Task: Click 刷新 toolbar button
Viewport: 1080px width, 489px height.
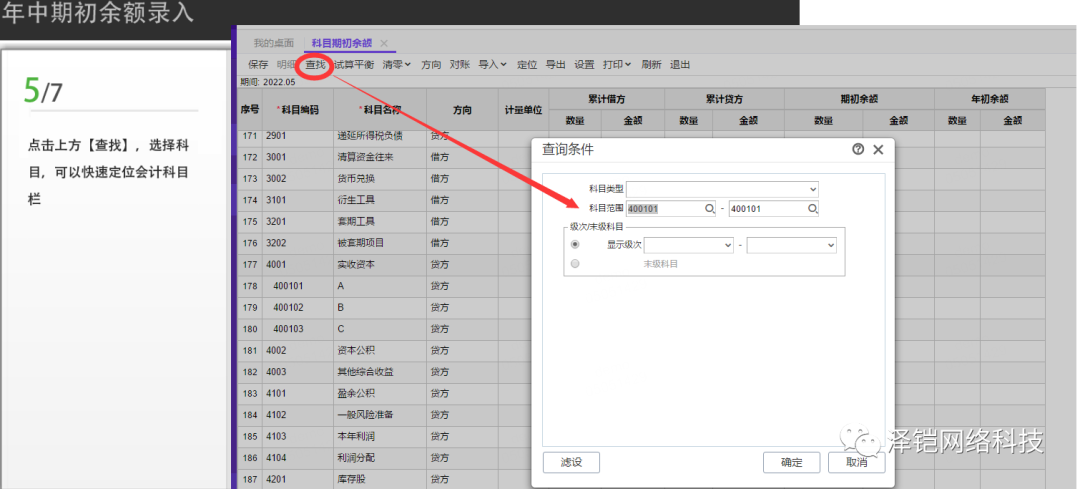Action: 651,64
